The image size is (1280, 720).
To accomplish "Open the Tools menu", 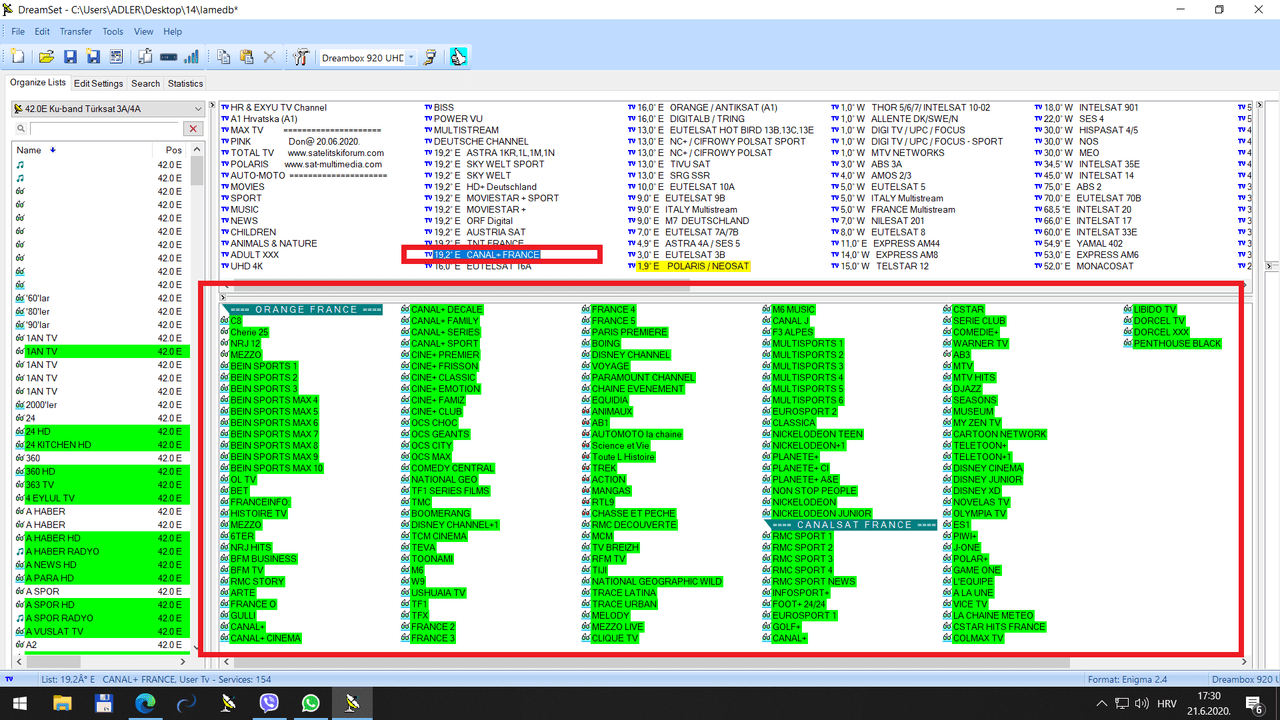I will (x=113, y=32).
